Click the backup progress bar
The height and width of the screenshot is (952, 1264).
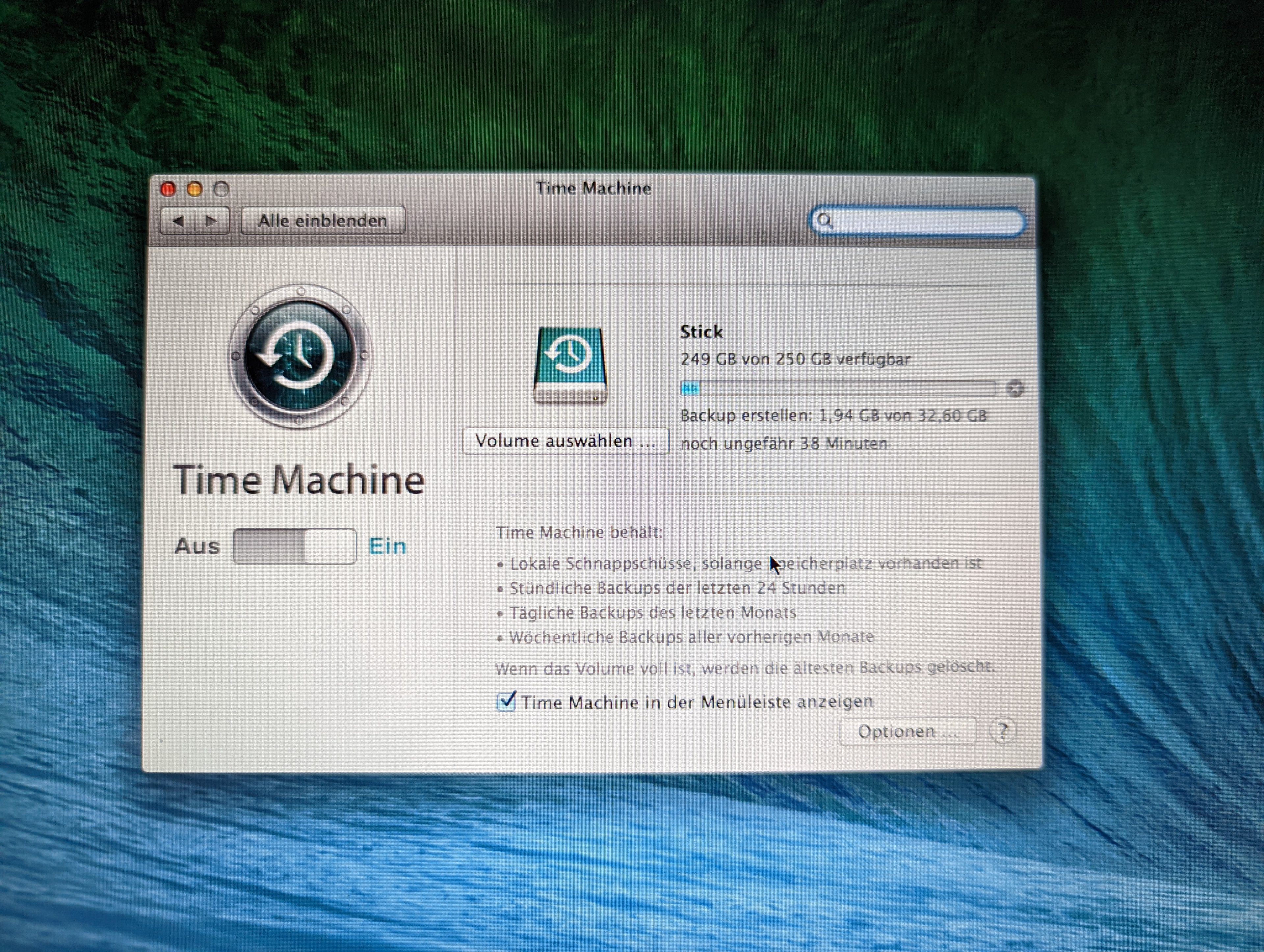click(x=838, y=388)
